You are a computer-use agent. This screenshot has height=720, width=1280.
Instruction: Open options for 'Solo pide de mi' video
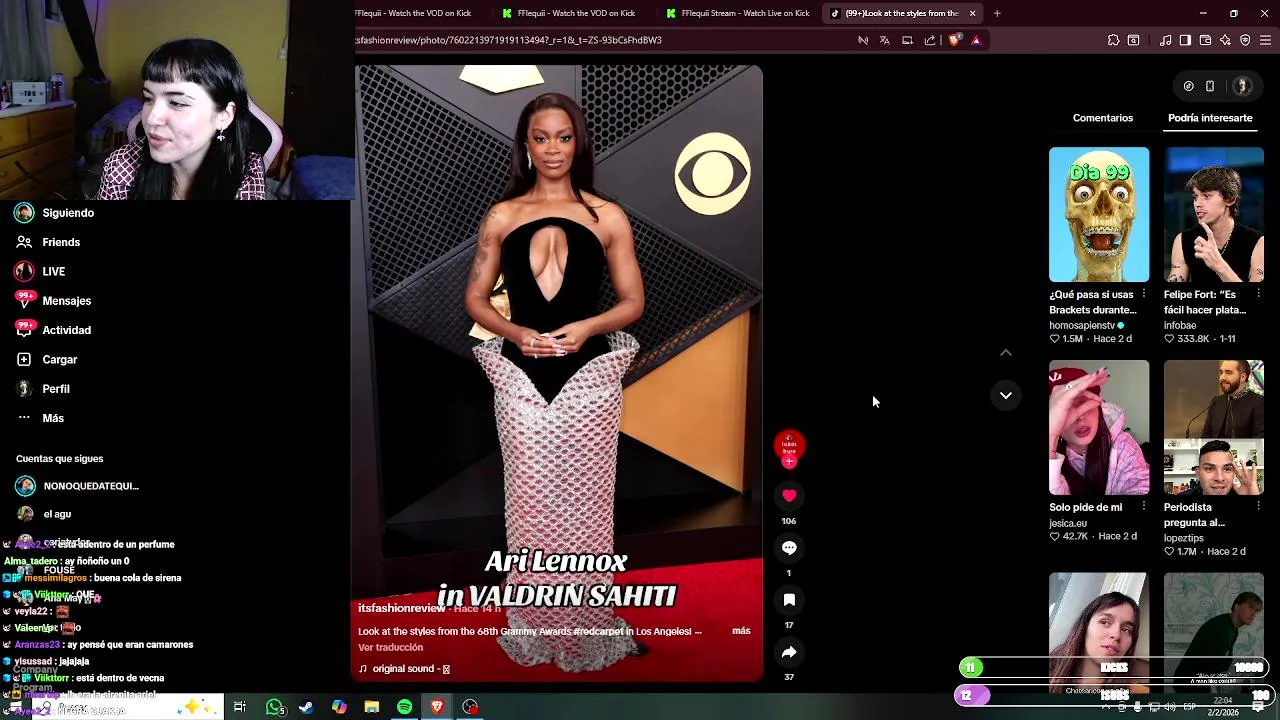[x=1143, y=507]
